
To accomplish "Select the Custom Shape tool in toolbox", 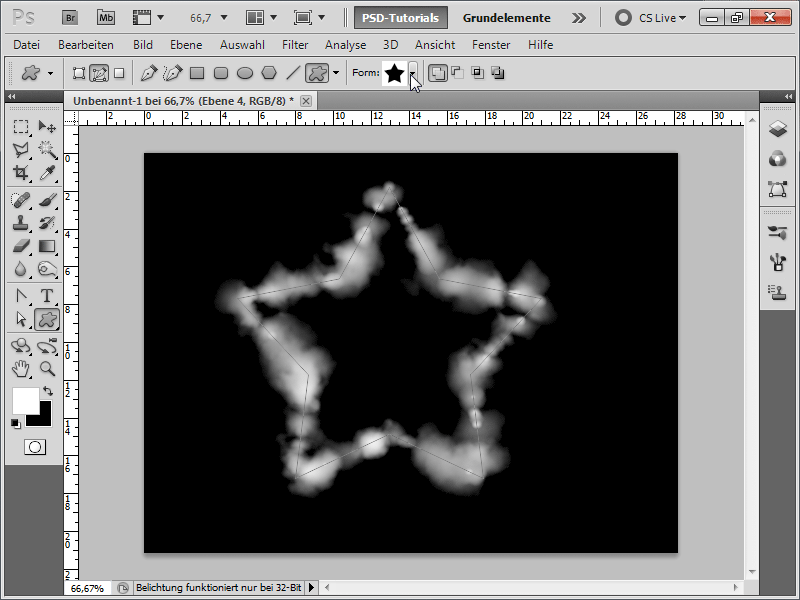I will [47, 319].
